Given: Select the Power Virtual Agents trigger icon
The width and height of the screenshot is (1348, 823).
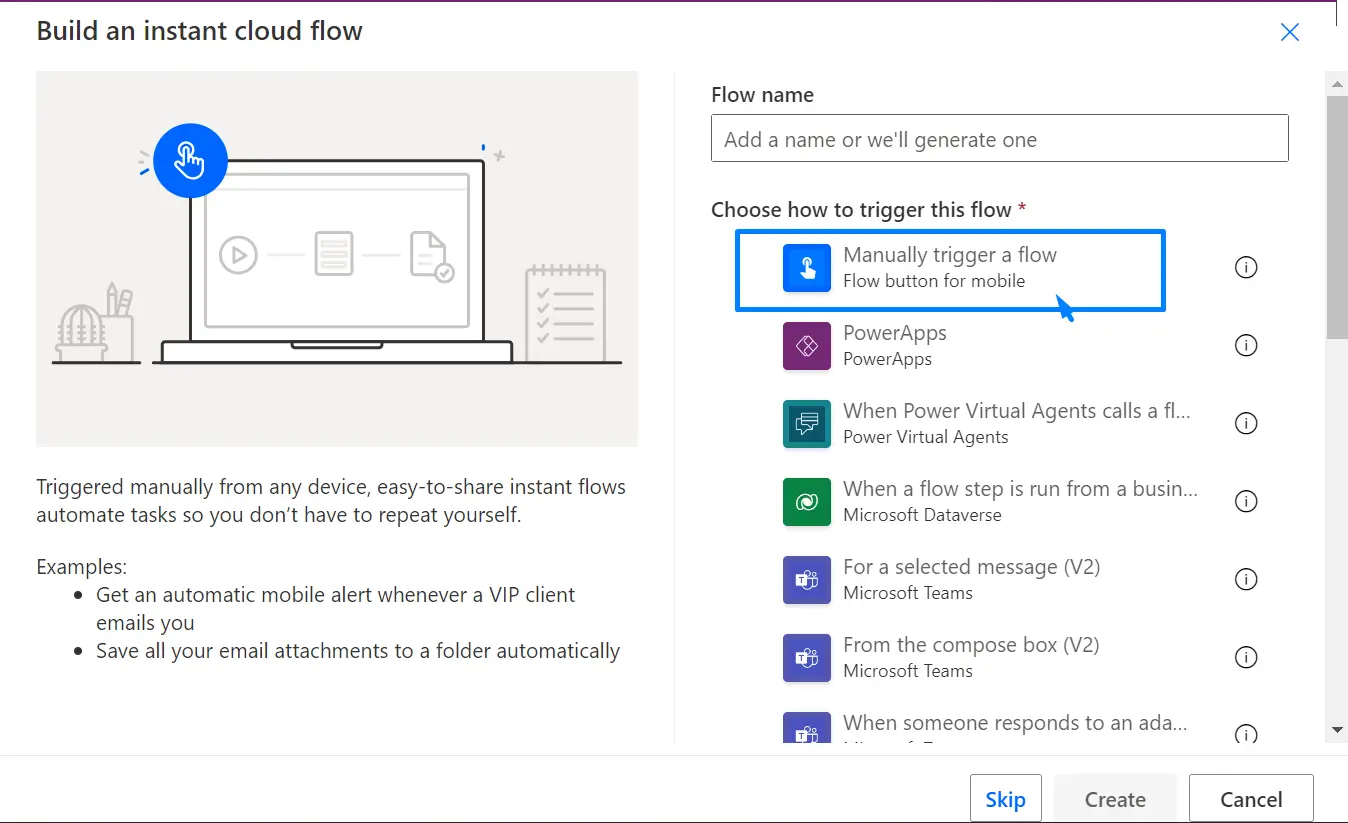Looking at the screenshot, I should click(807, 424).
